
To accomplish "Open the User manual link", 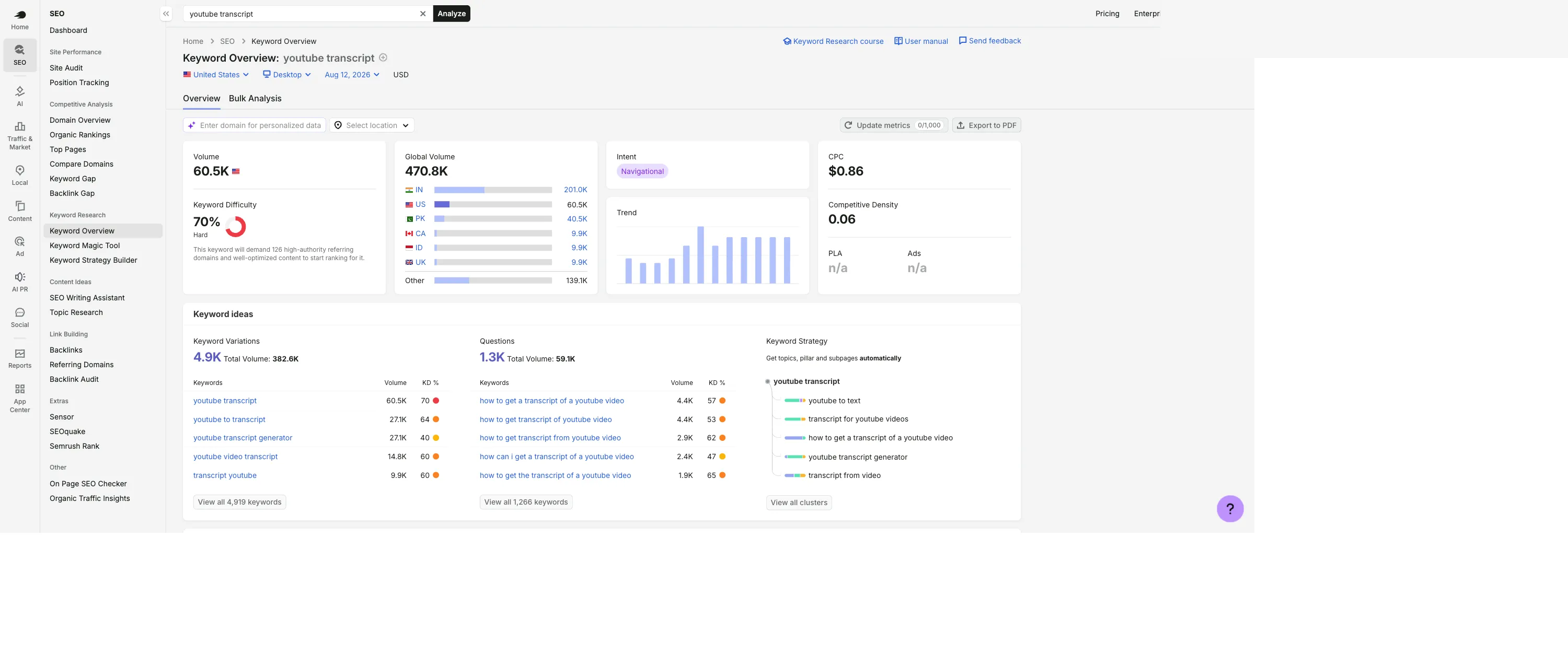I will click(921, 41).
